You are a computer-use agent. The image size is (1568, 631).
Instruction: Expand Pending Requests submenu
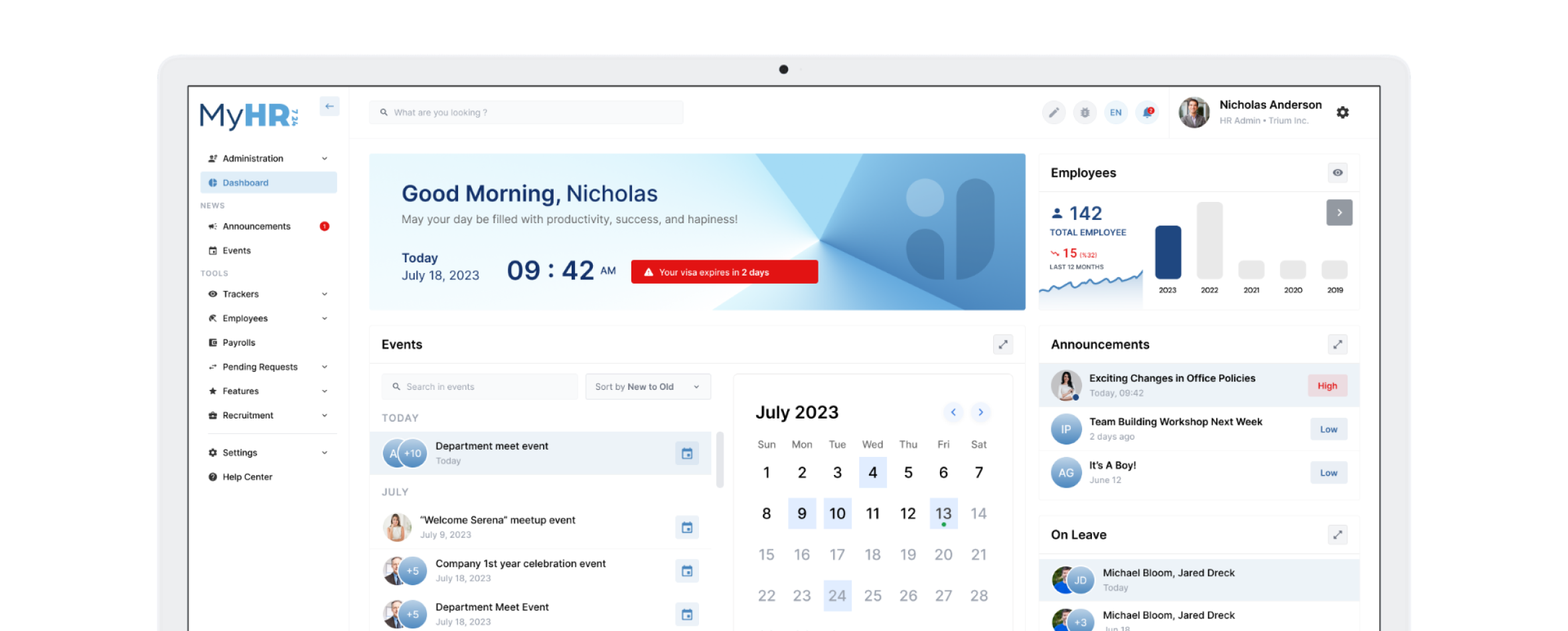268,367
